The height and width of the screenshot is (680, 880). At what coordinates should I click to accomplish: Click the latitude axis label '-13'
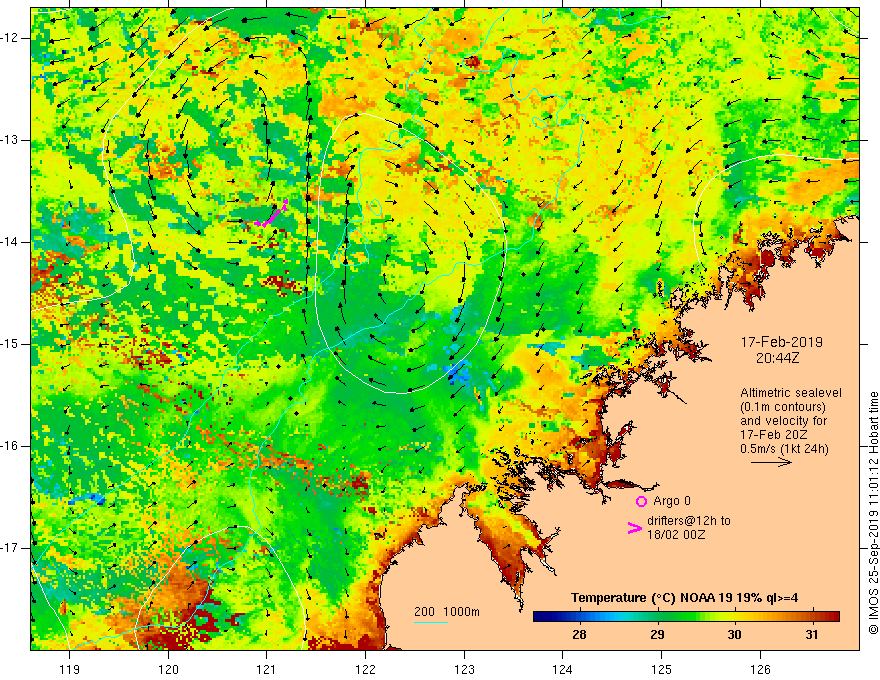(x=11, y=140)
